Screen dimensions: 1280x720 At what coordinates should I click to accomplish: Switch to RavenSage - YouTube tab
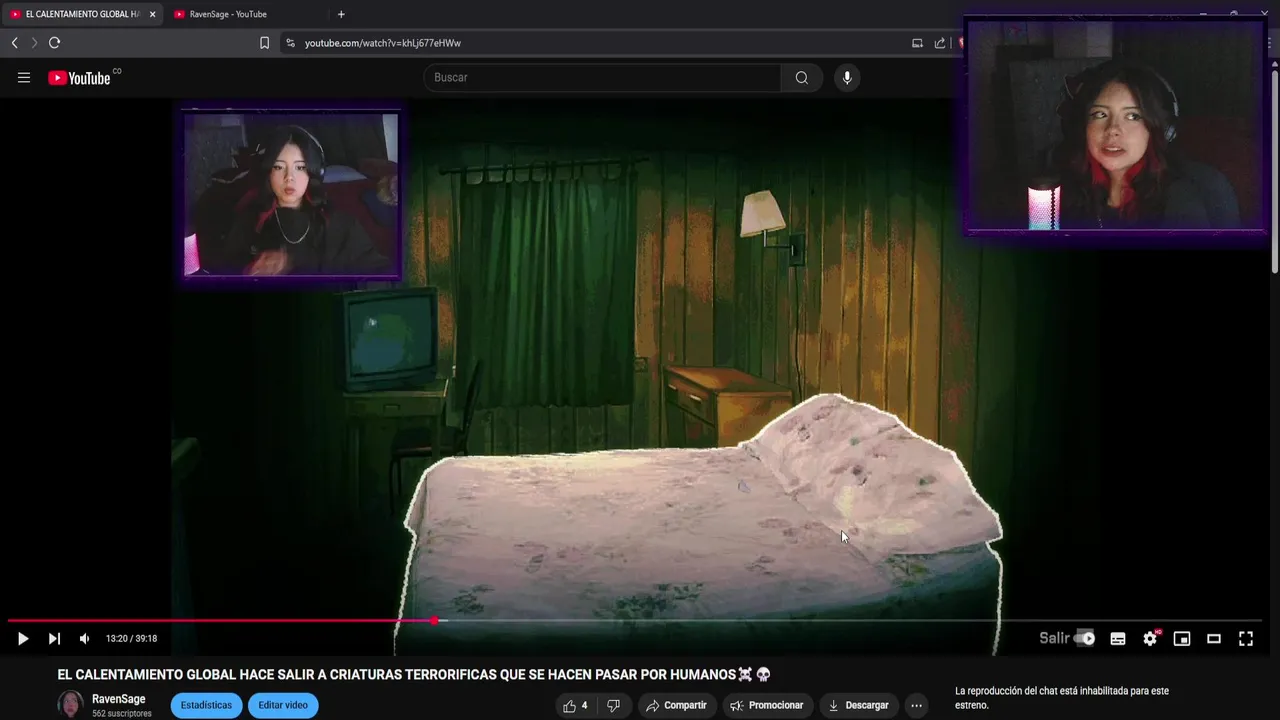pos(228,14)
